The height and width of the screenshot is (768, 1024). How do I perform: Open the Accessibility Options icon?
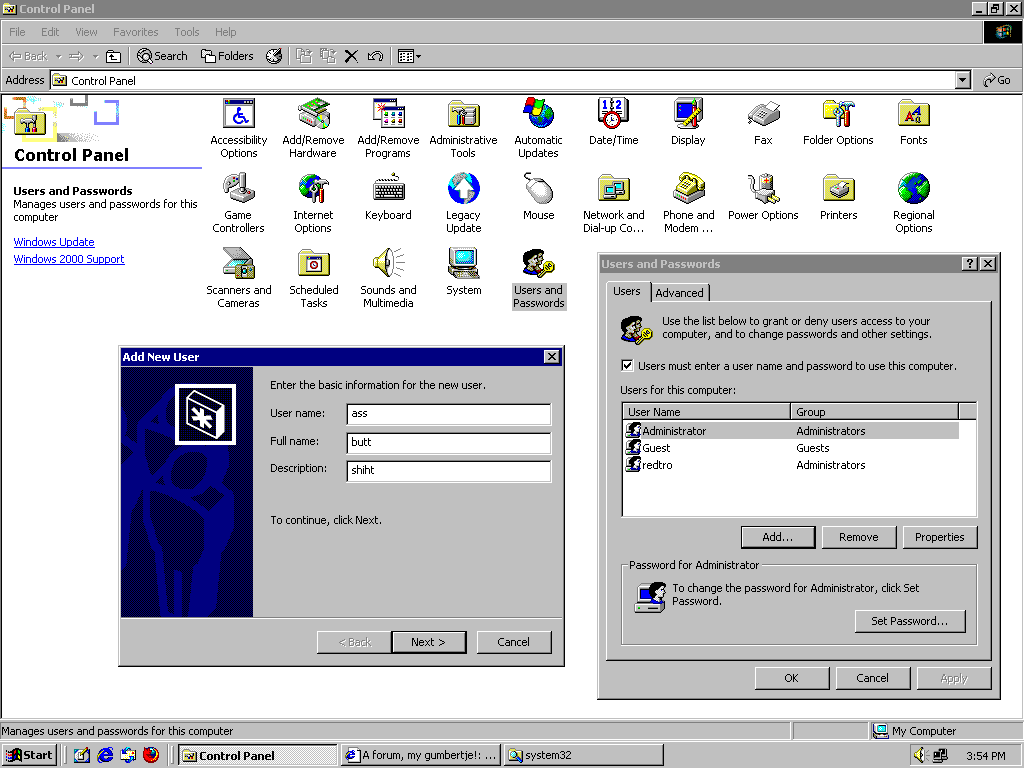238,115
